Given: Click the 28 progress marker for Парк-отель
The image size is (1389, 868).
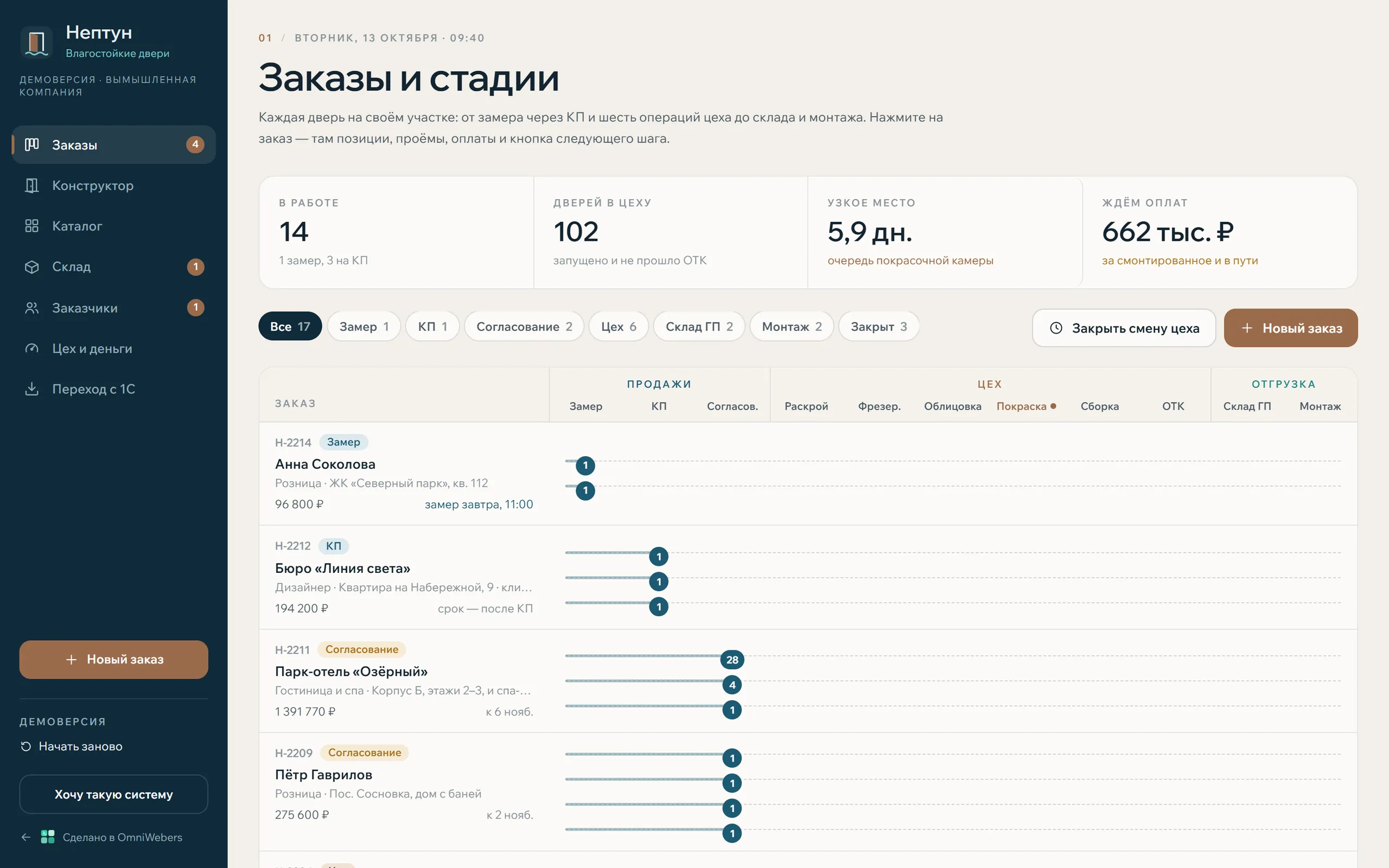Looking at the screenshot, I should click(x=732, y=660).
